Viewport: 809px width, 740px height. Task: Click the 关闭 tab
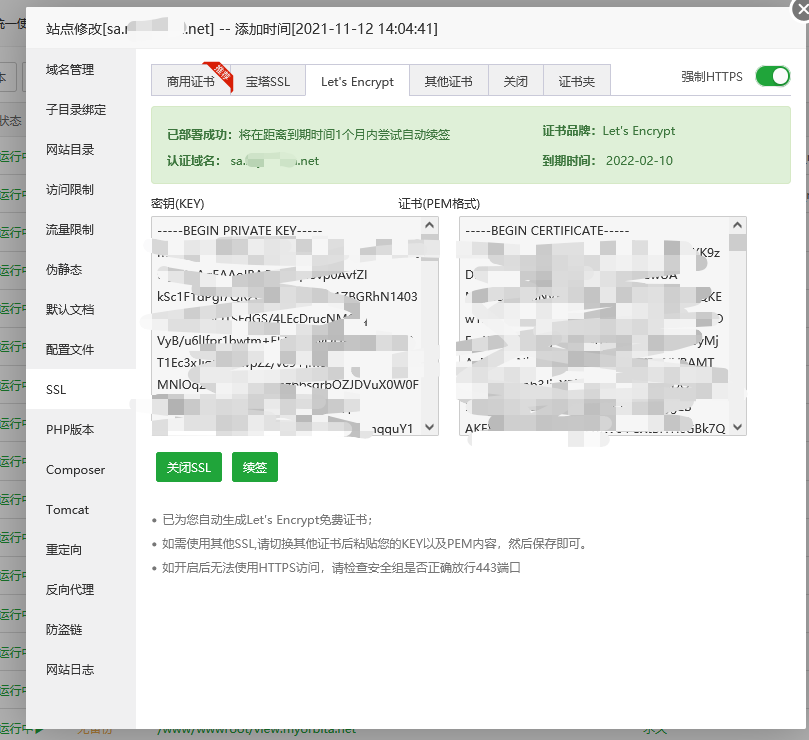coord(515,82)
